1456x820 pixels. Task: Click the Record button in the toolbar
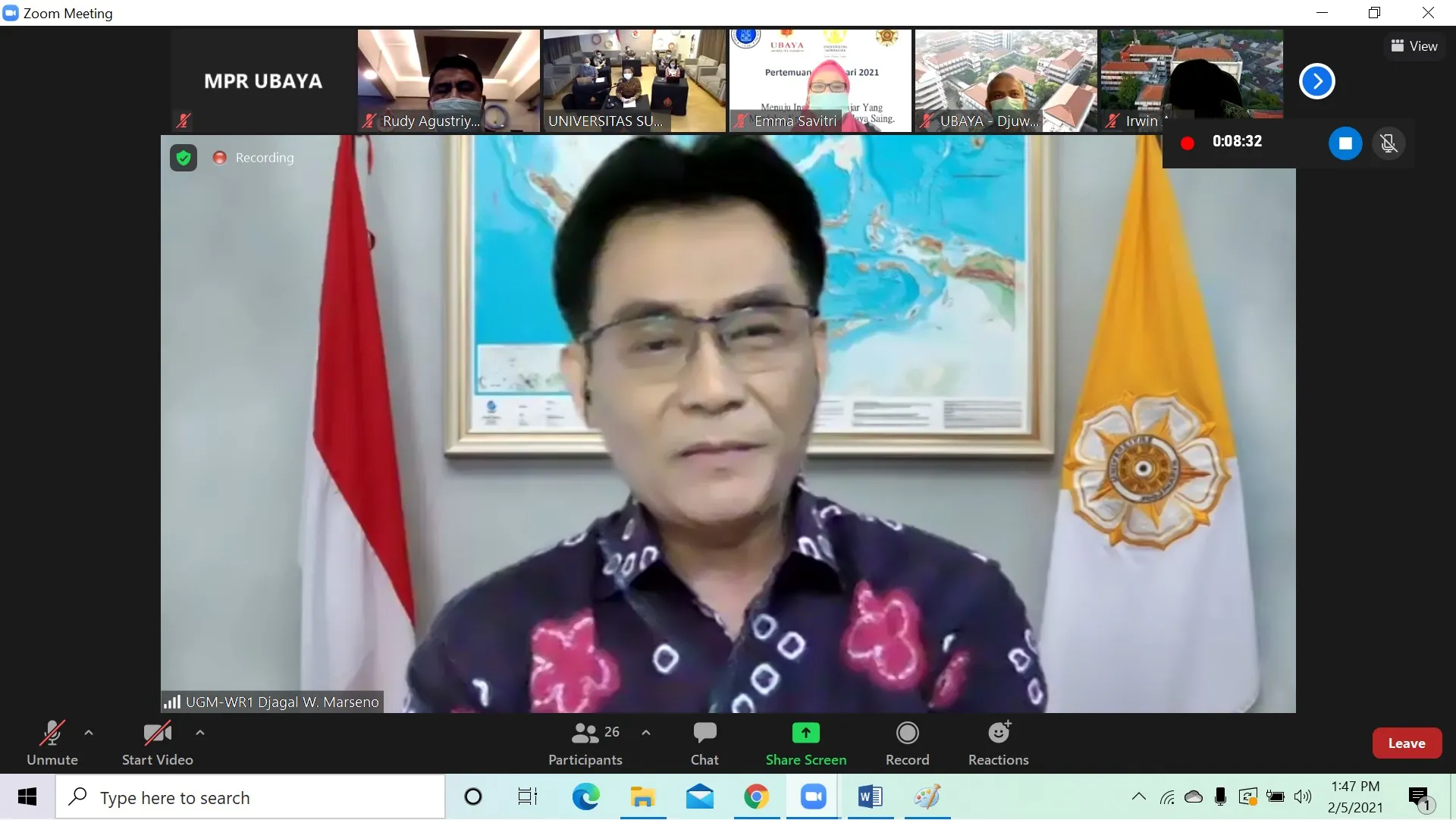907,743
